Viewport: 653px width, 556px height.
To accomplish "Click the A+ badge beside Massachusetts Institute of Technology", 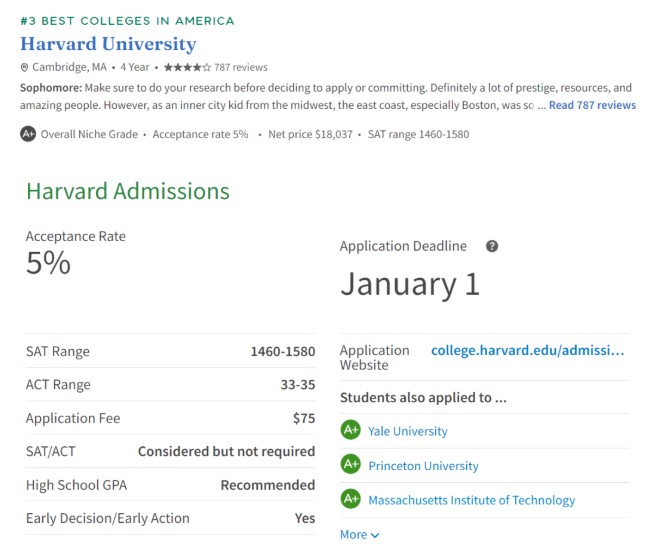I will pyautogui.click(x=351, y=499).
